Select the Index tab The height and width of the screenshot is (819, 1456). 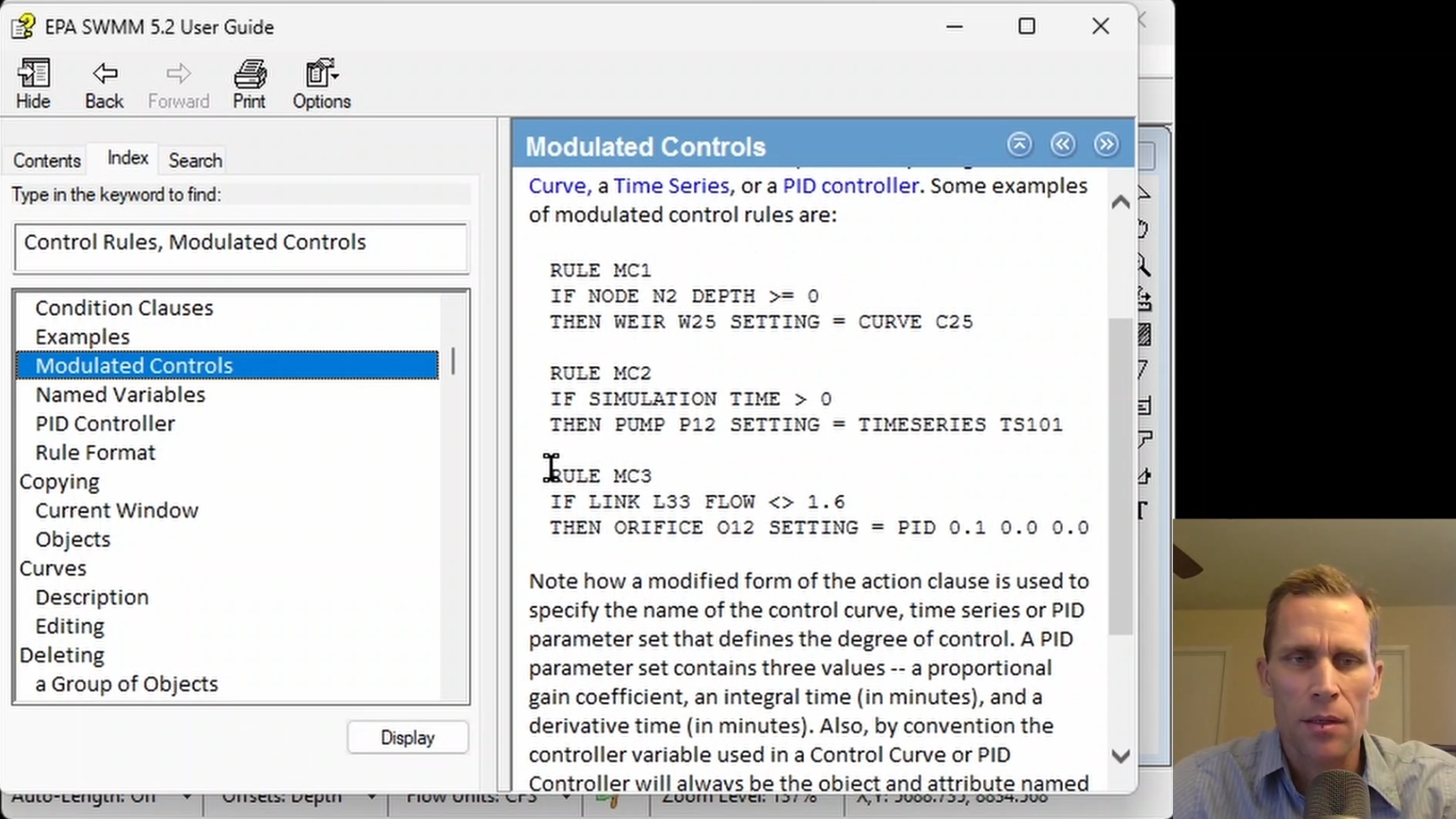pyautogui.click(x=128, y=158)
